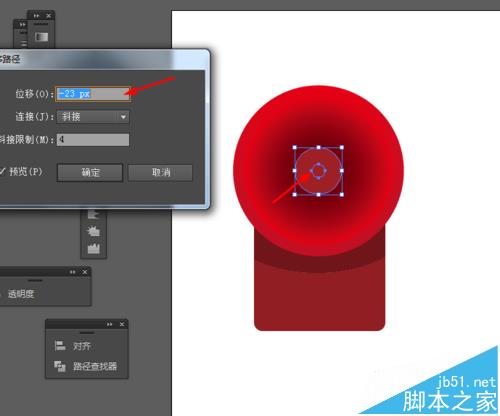Toggle the 预览 preview checkbox
This screenshot has width=500, height=416.
(3, 171)
